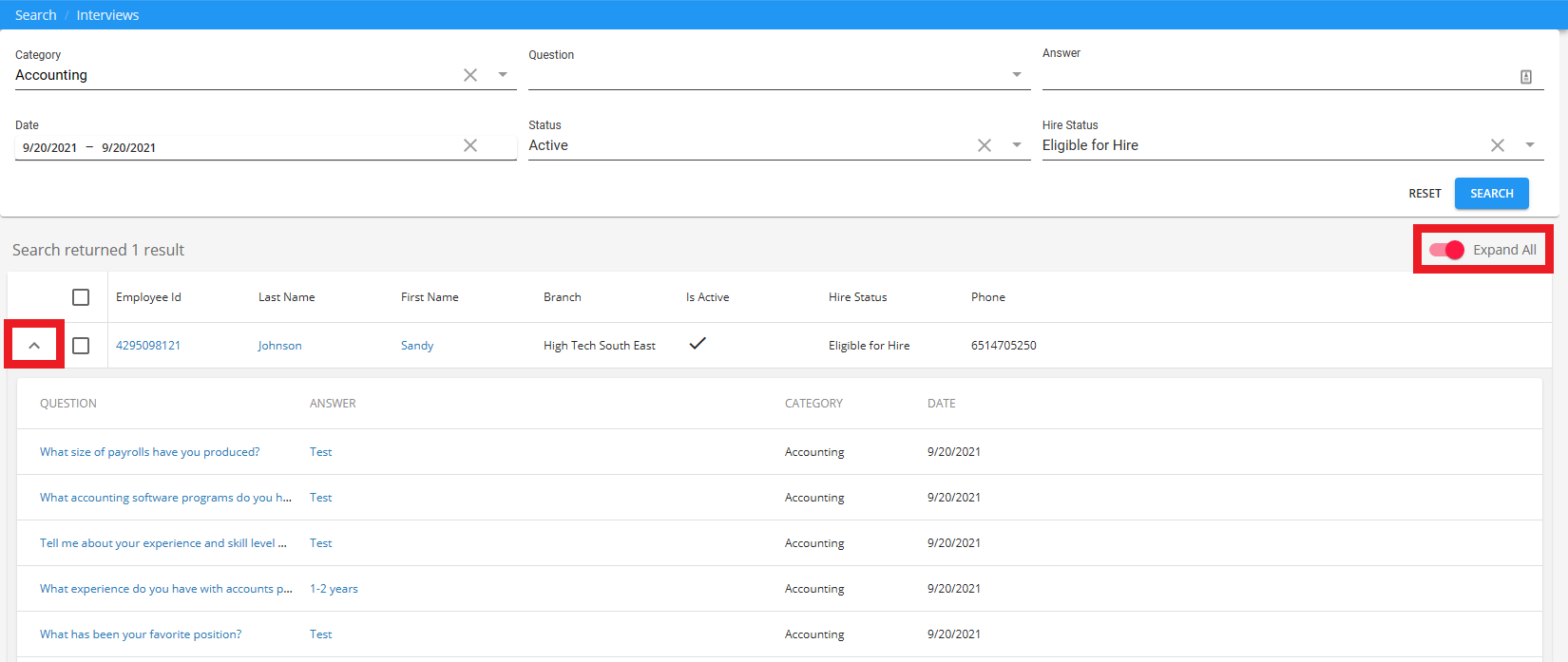The height and width of the screenshot is (662, 1568).
Task: Collapse the Johnson row details
Action: click(x=34, y=346)
